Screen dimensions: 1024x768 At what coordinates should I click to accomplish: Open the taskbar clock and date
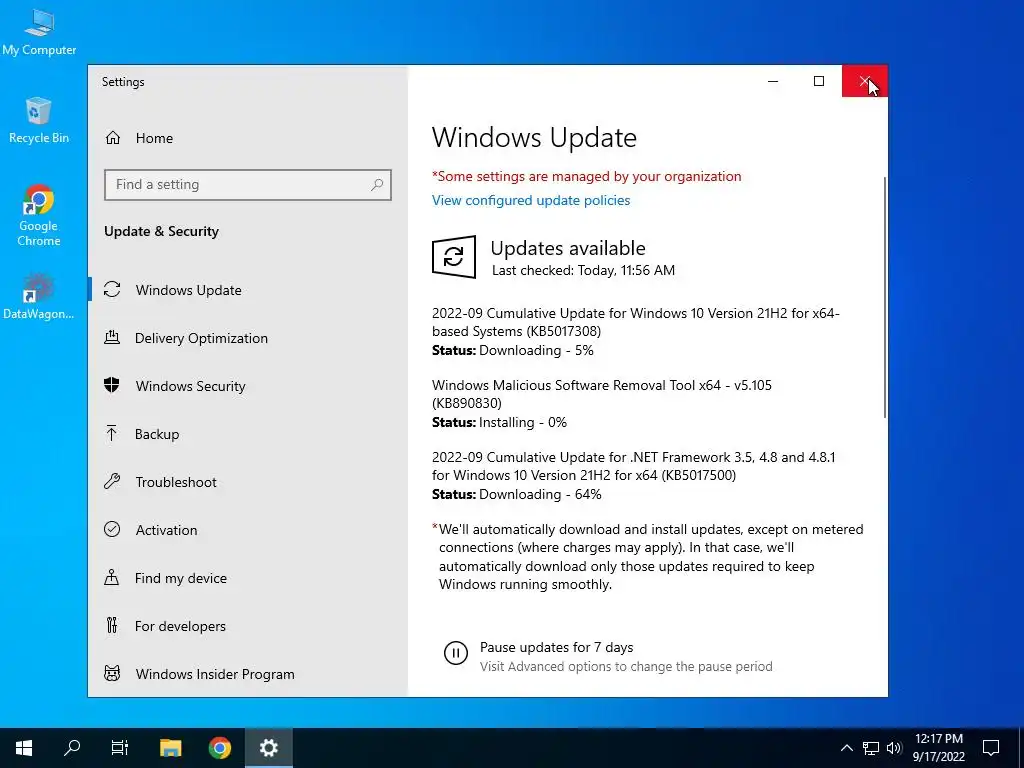pyautogui.click(x=938, y=748)
